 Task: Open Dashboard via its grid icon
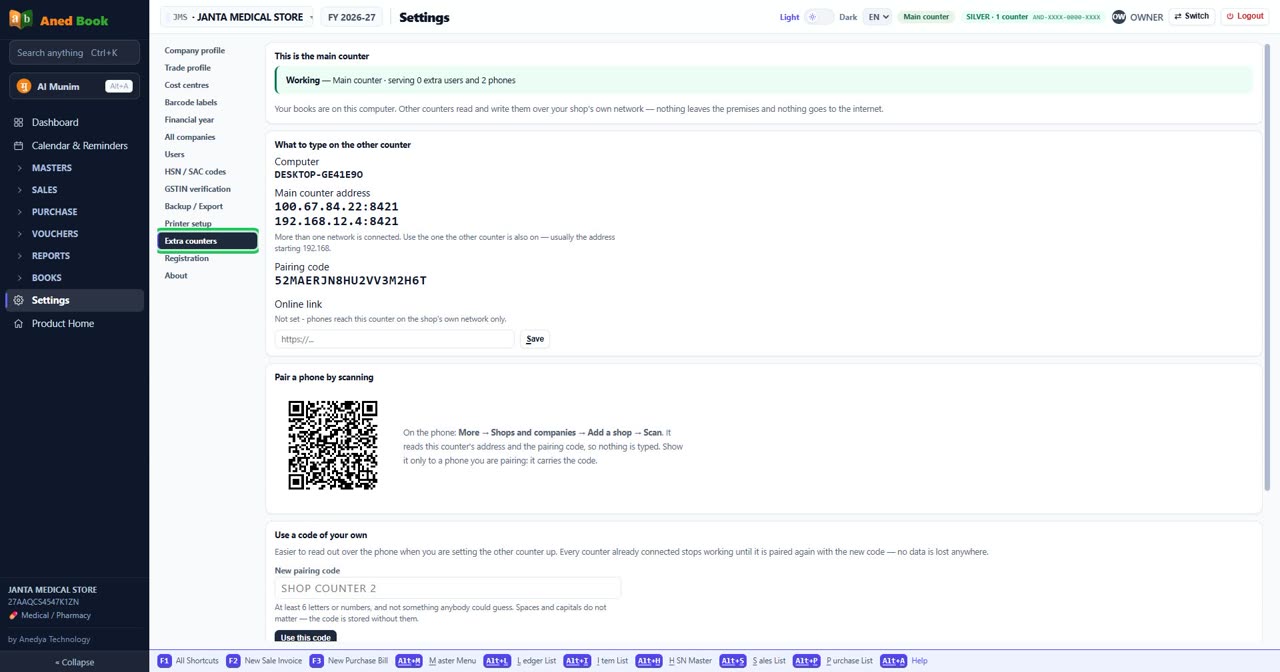tap(18, 122)
